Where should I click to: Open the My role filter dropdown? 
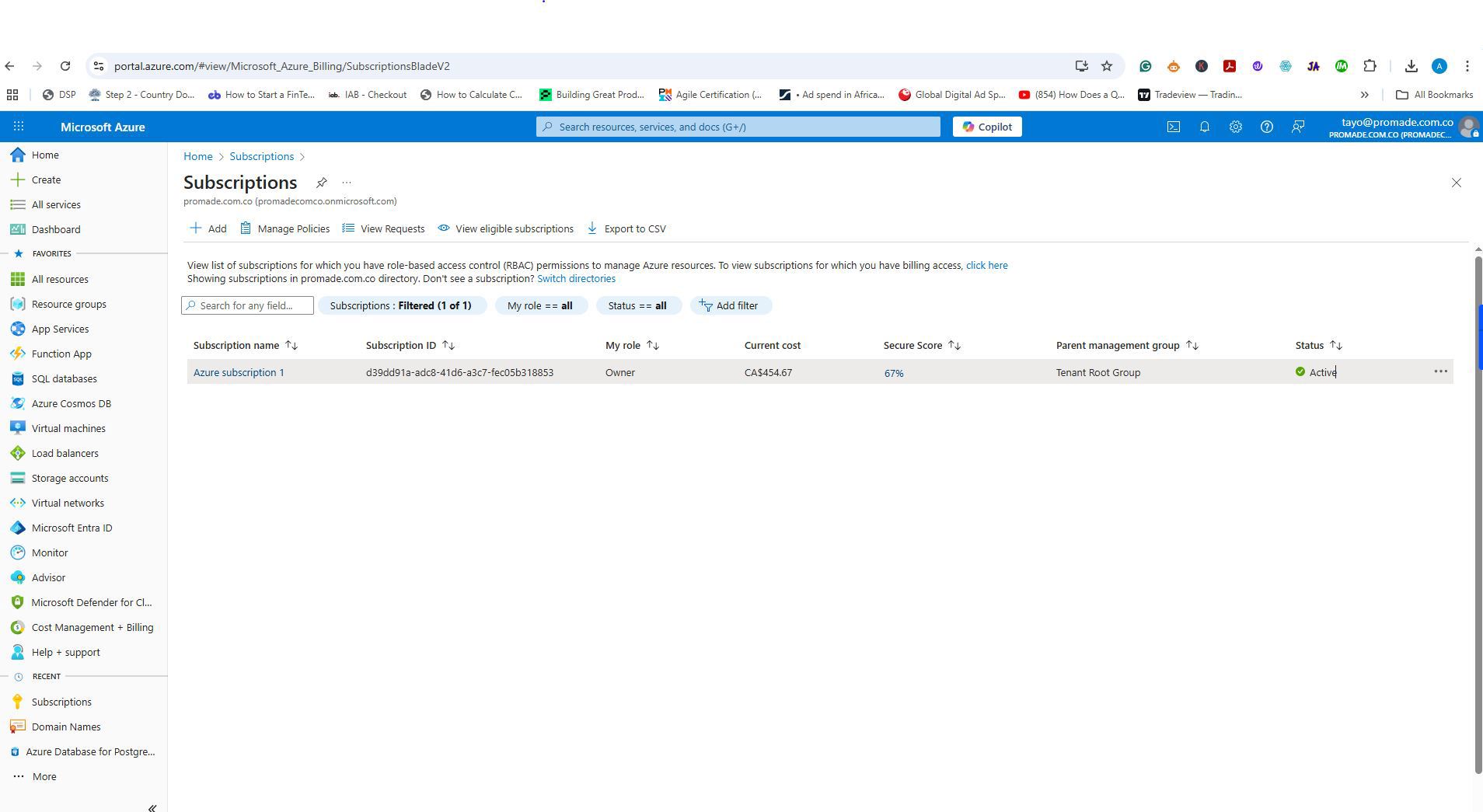pos(541,305)
